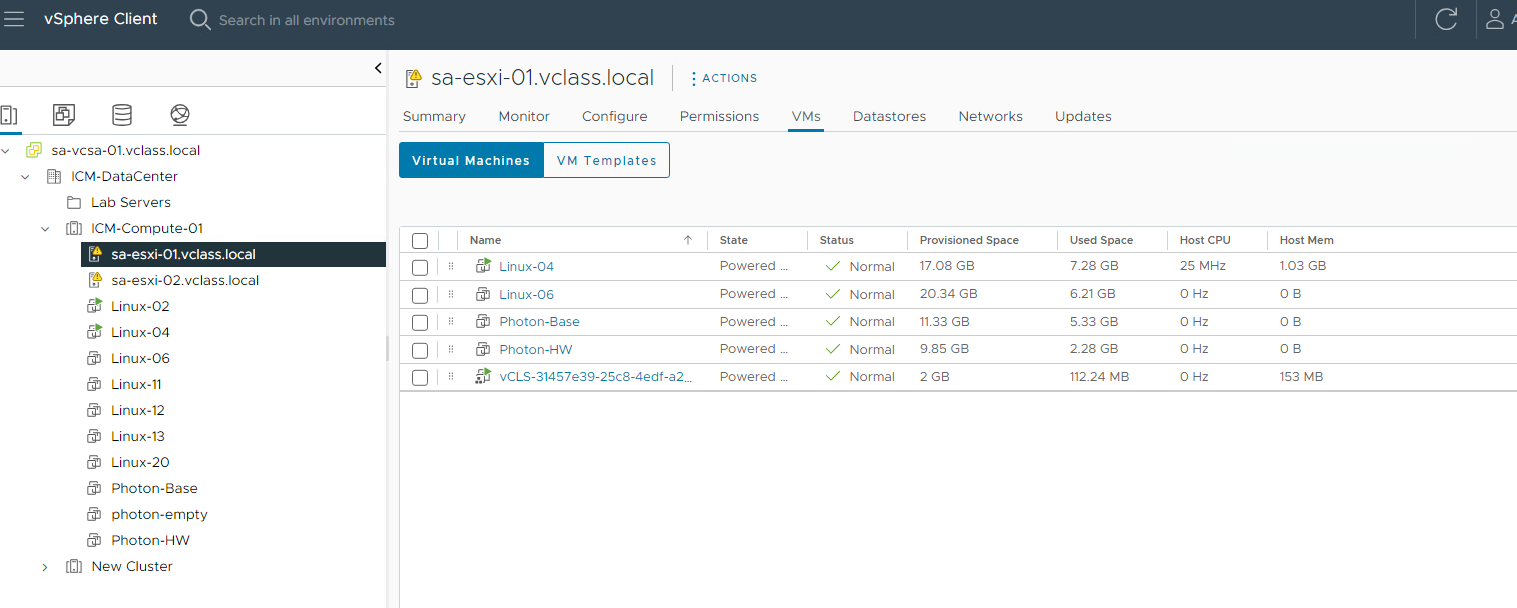Click VM icon in Linux-06 table row
1517x608 pixels.
(x=484, y=294)
